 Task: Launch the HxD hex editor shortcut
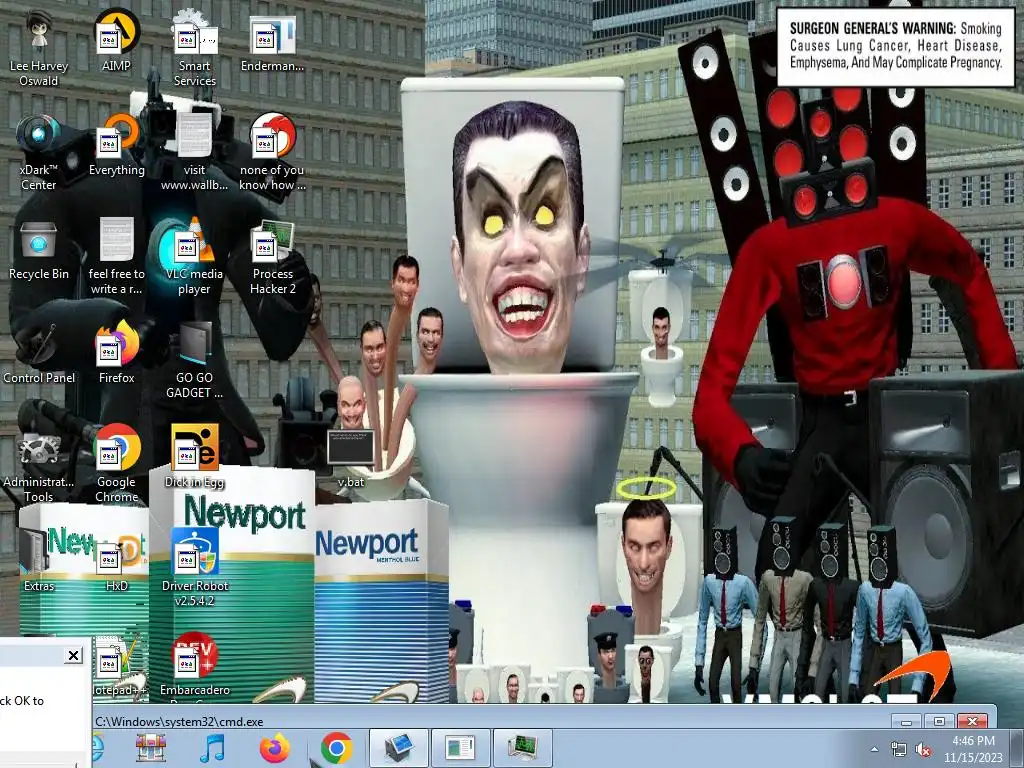(116, 562)
